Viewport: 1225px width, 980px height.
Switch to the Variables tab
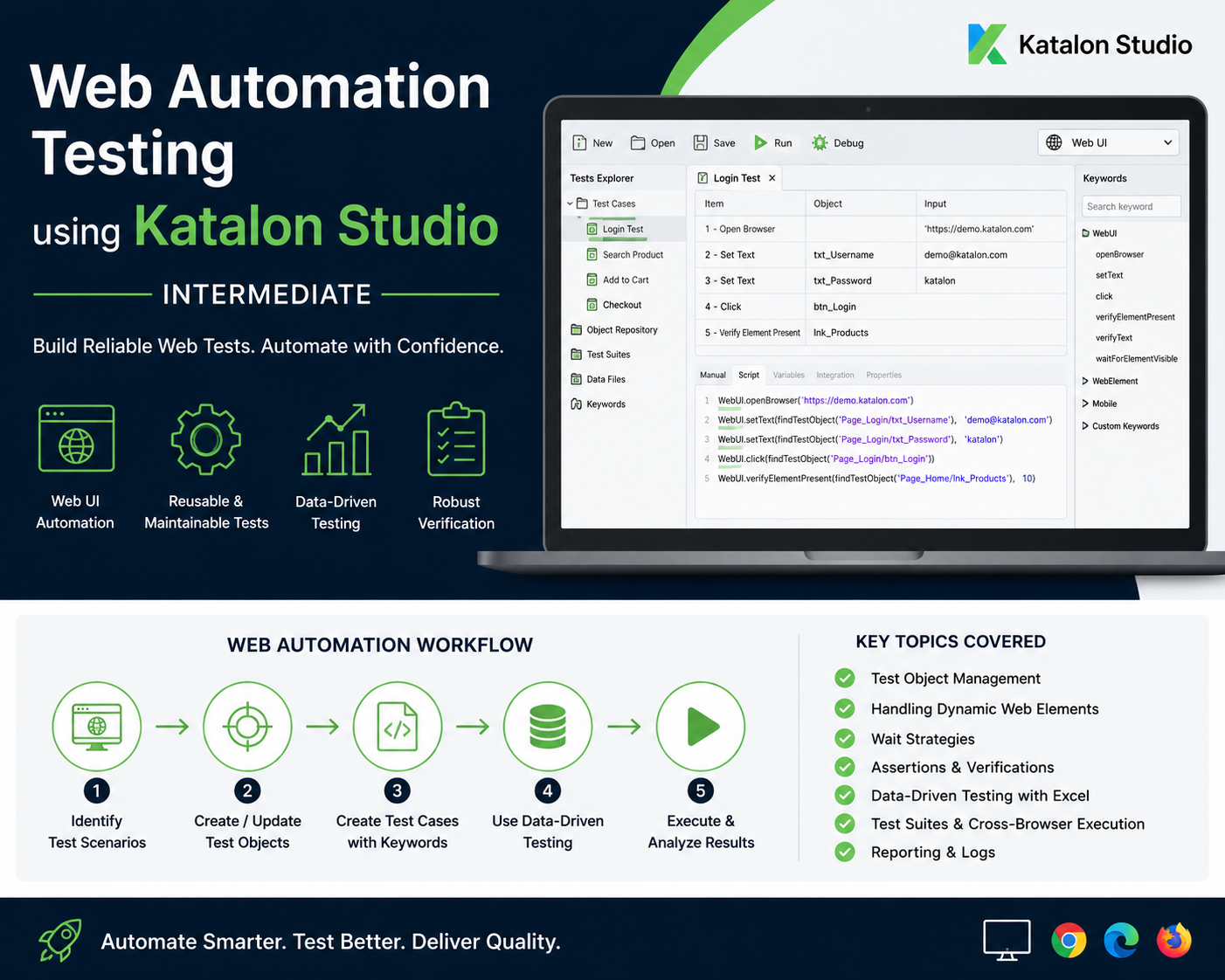click(788, 375)
